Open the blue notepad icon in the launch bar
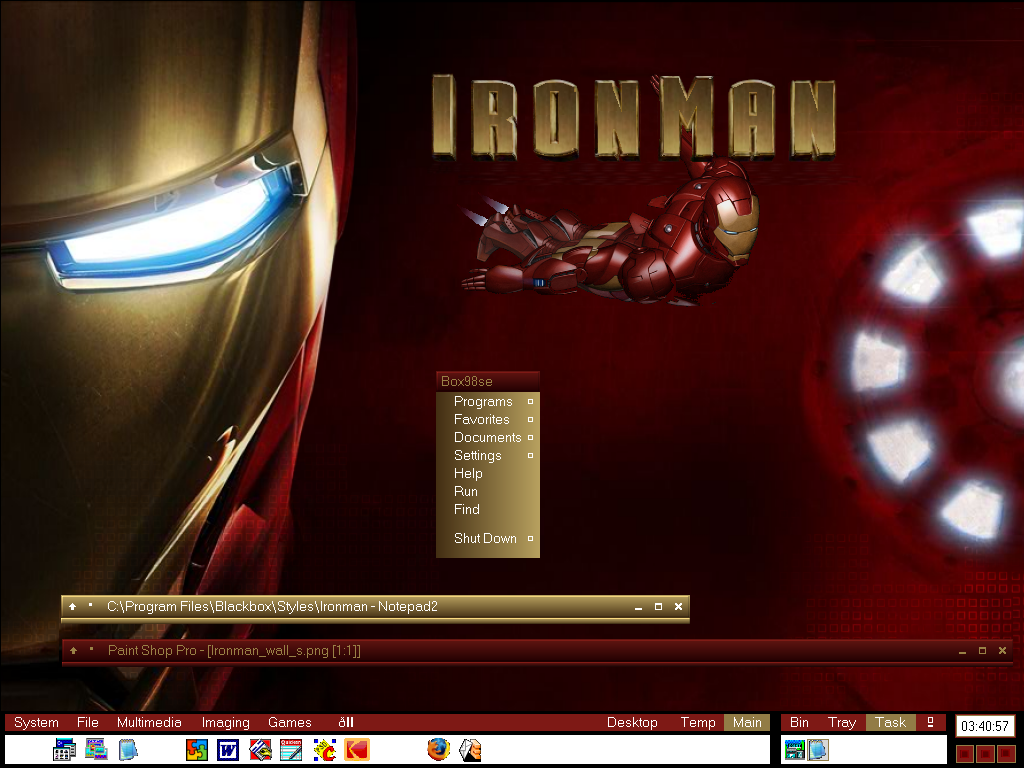 coord(127,749)
